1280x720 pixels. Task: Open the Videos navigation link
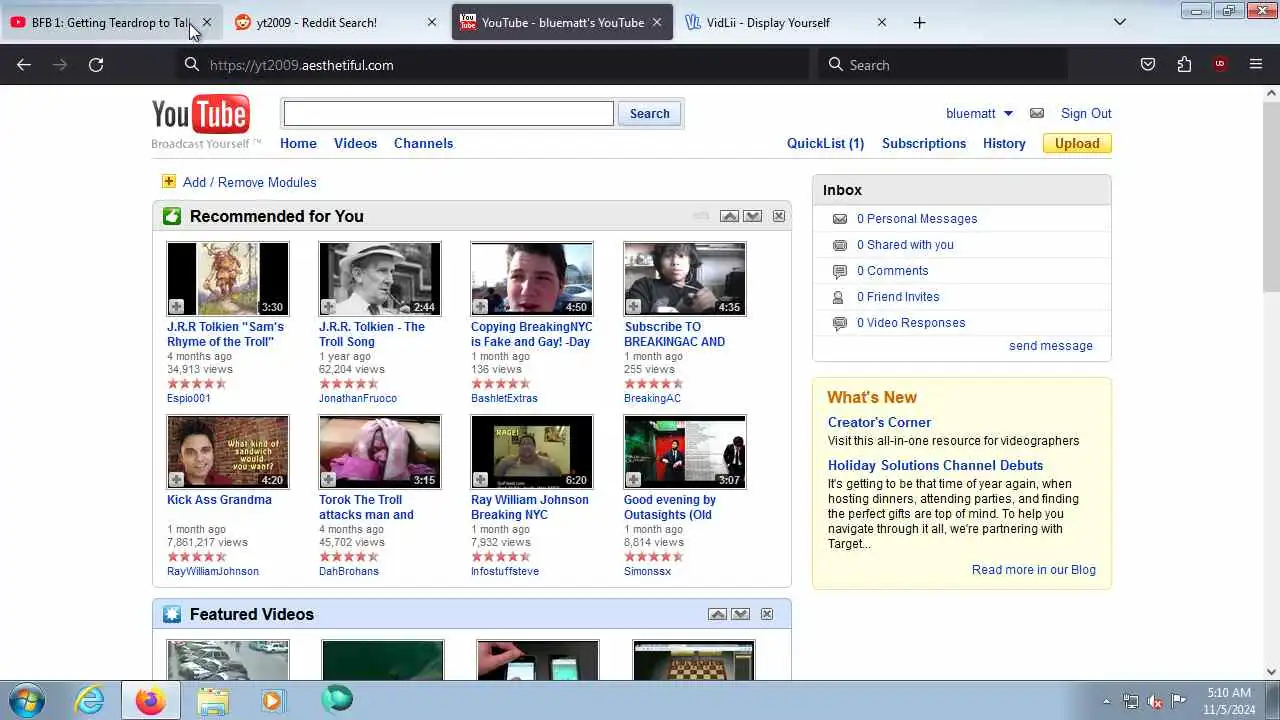click(355, 143)
